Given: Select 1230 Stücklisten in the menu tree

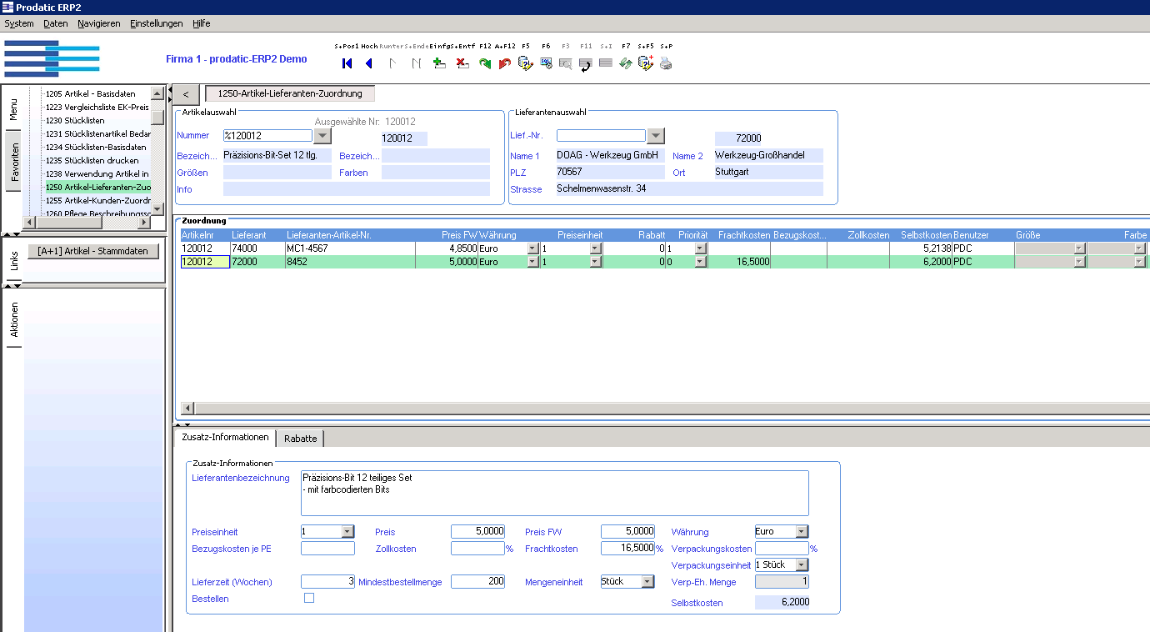Looking at the screenshot, I should tap(75, 120).
